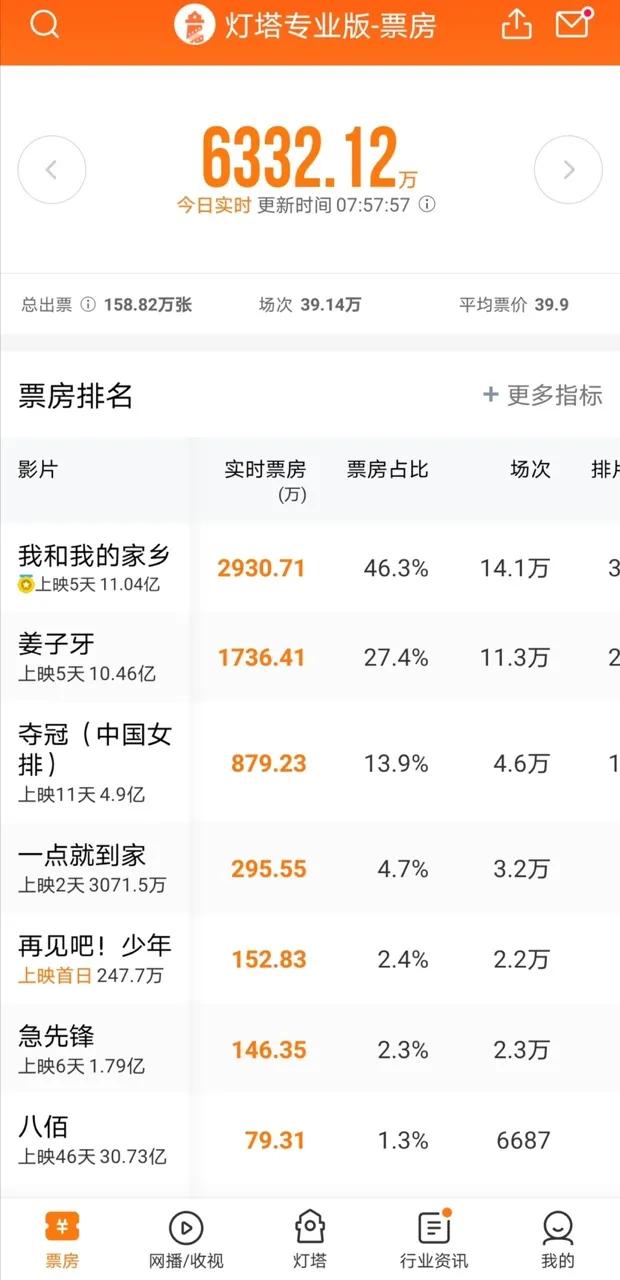Screen dimensions: 620x1280
Task: Open the messages envelope icon
Action: 573,24
